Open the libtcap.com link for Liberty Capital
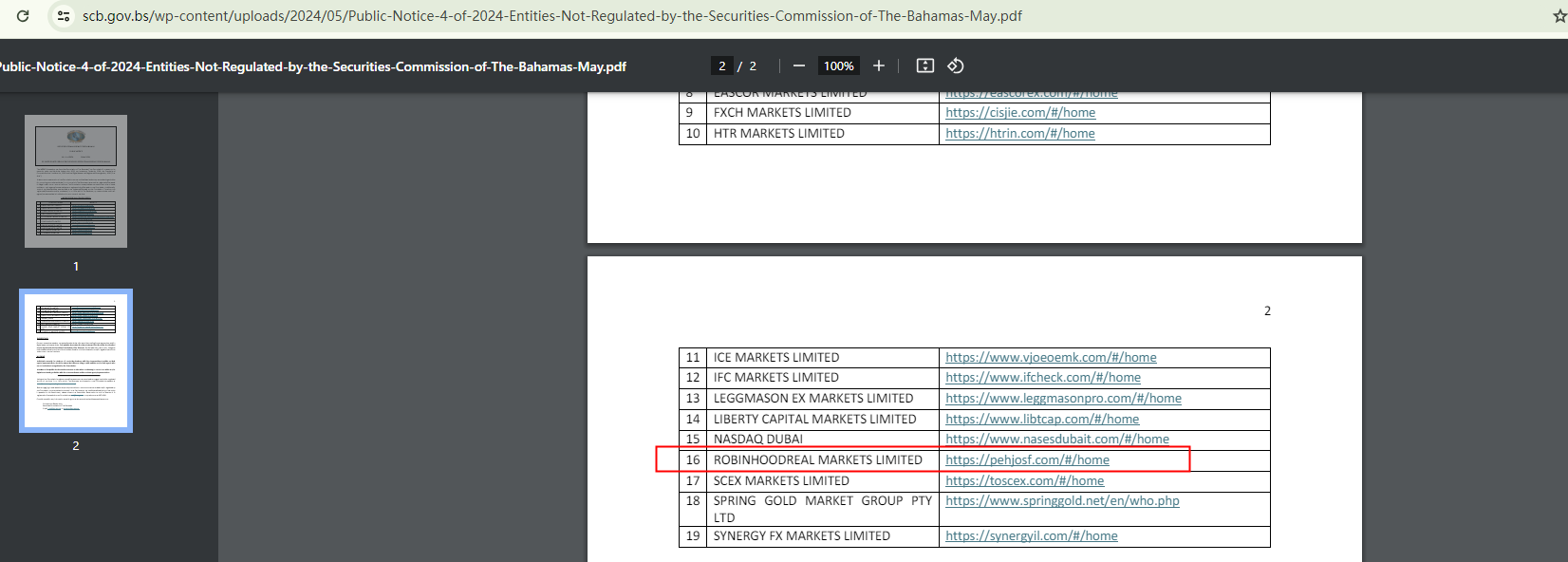The width and height of the screenshot is (1568, 562). [1041, 420]
